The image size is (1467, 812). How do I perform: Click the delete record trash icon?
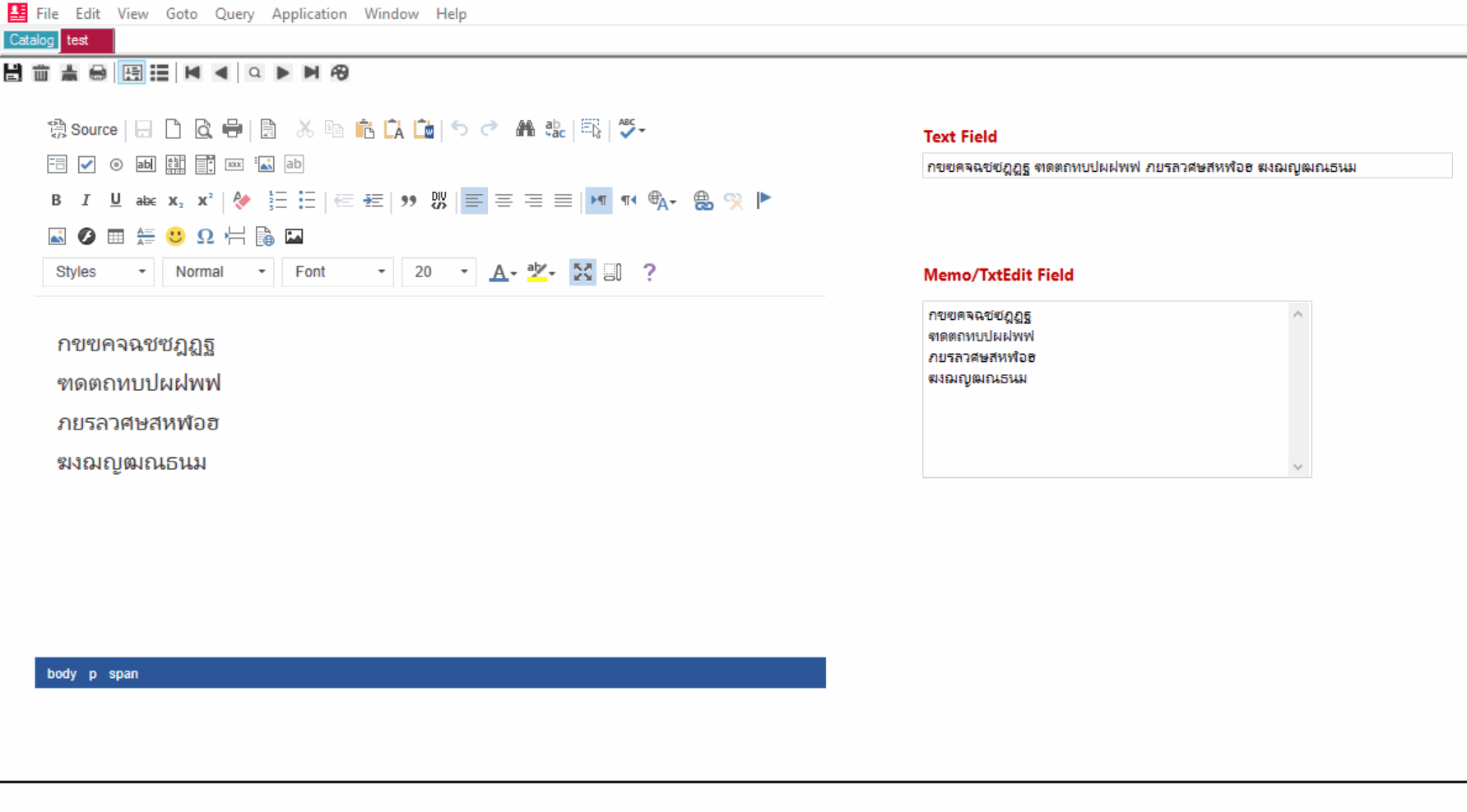(41, 73)
